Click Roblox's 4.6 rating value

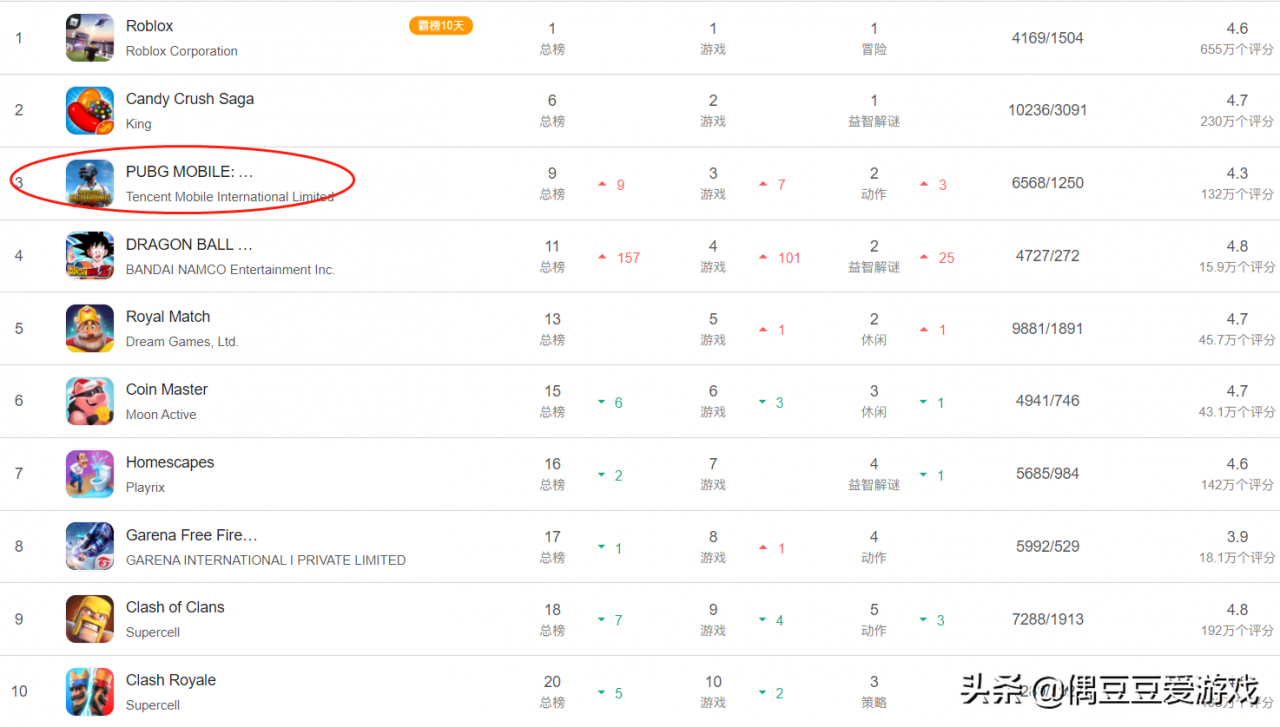1237,29
